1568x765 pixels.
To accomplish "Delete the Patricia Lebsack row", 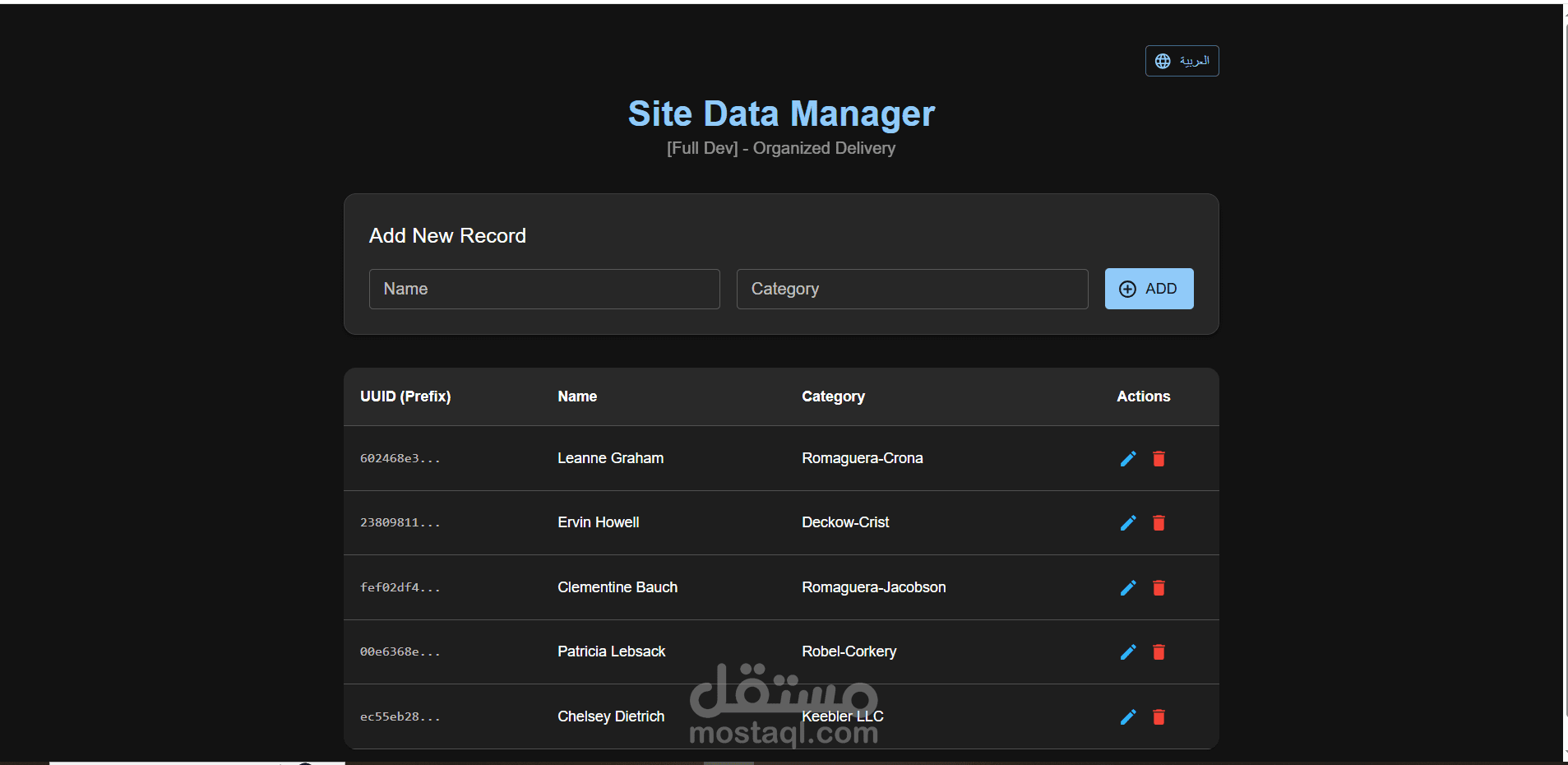I will coord(1159,651).
